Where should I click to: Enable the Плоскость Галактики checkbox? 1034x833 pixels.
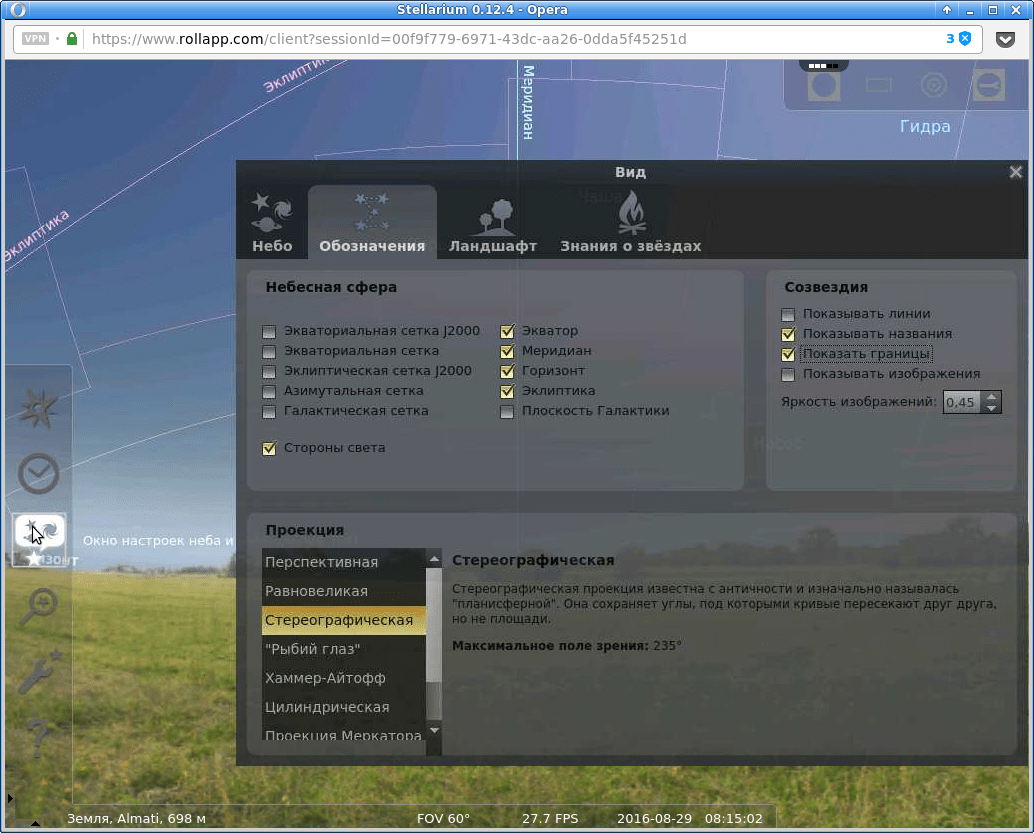[x=507, y=412]
